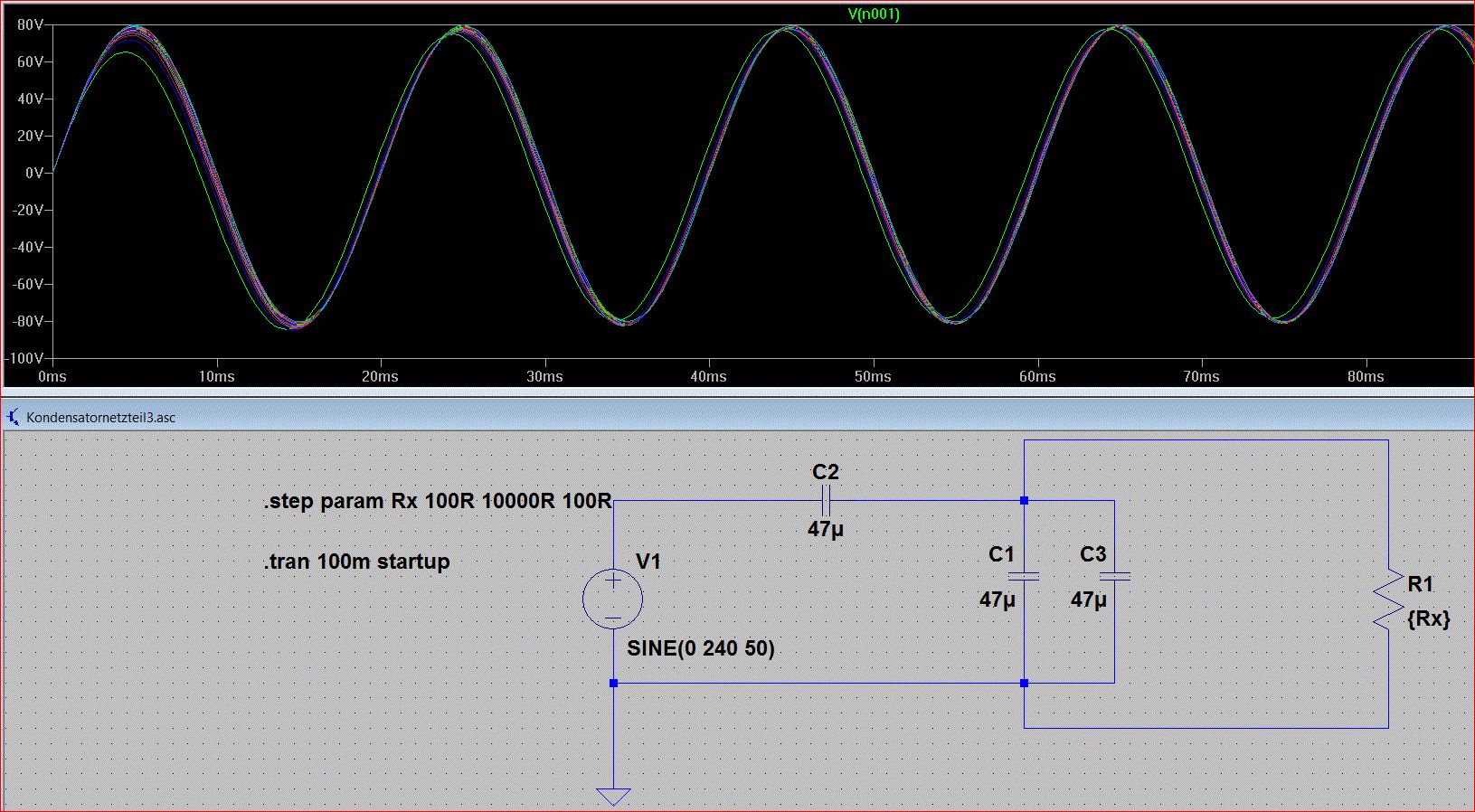The height and width of the screenshot is (812, 1475).
Task: Select the C1 capacitor symbol
Action: pos(1024,576)
